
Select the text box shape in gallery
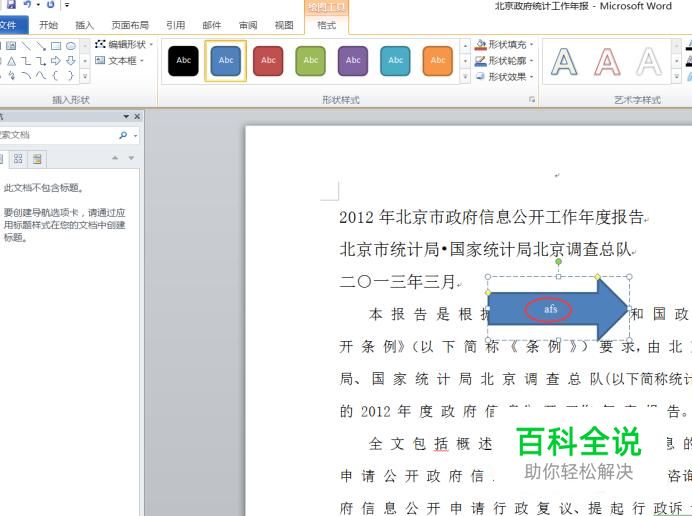pos(11,45)
